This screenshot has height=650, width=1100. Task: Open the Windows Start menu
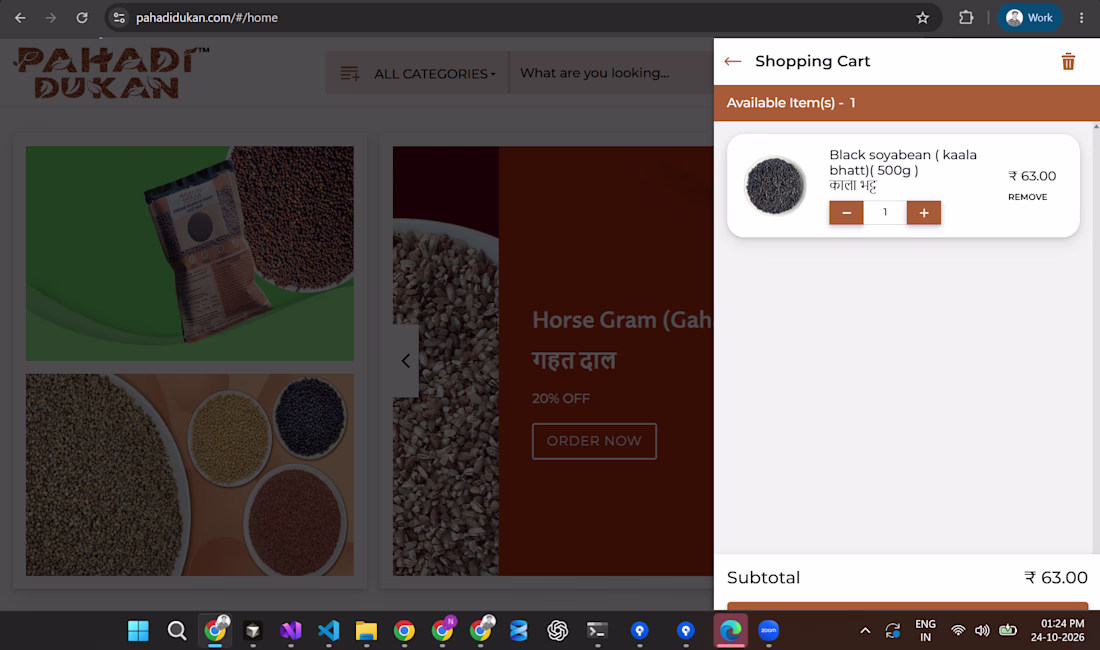138,630
